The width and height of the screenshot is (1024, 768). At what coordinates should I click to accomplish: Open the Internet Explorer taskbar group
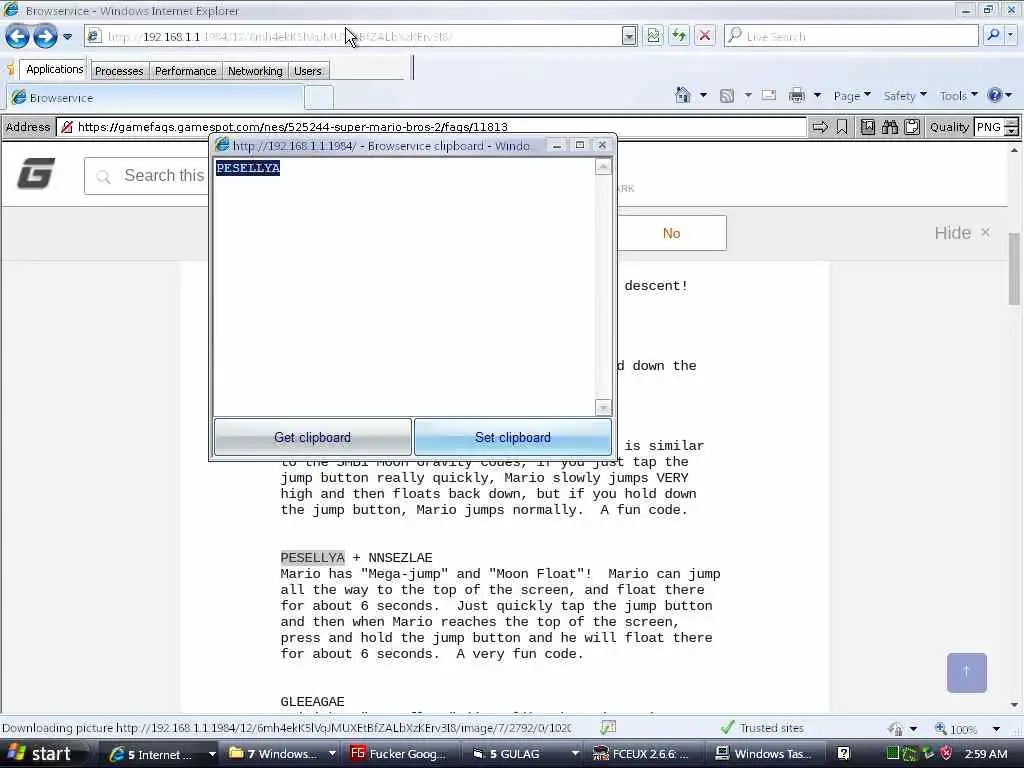161,754
